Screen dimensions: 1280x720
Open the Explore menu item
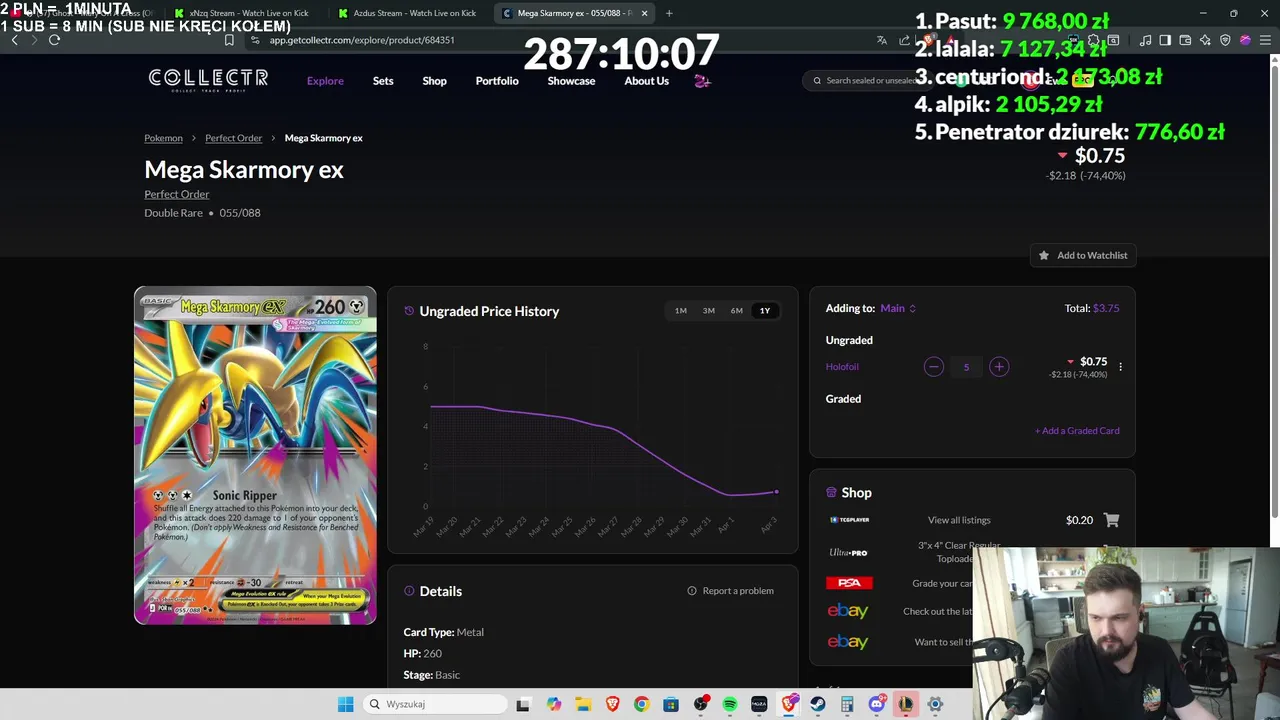tap(325, 81)
